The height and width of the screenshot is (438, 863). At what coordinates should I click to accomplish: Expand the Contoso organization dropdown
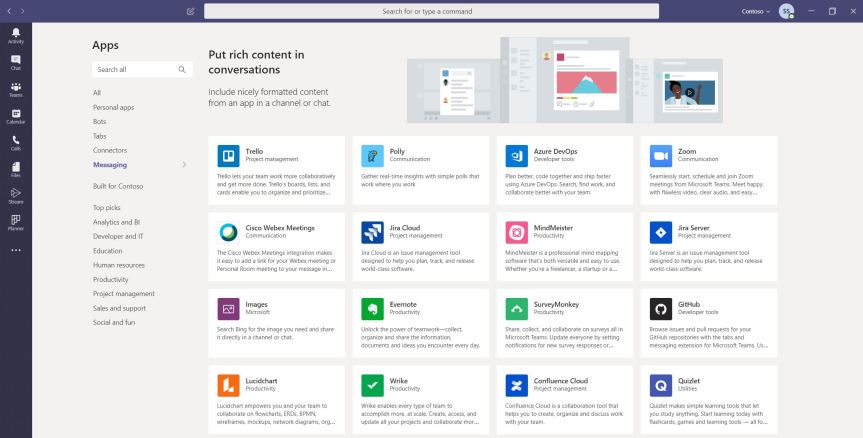coord(756,11)
